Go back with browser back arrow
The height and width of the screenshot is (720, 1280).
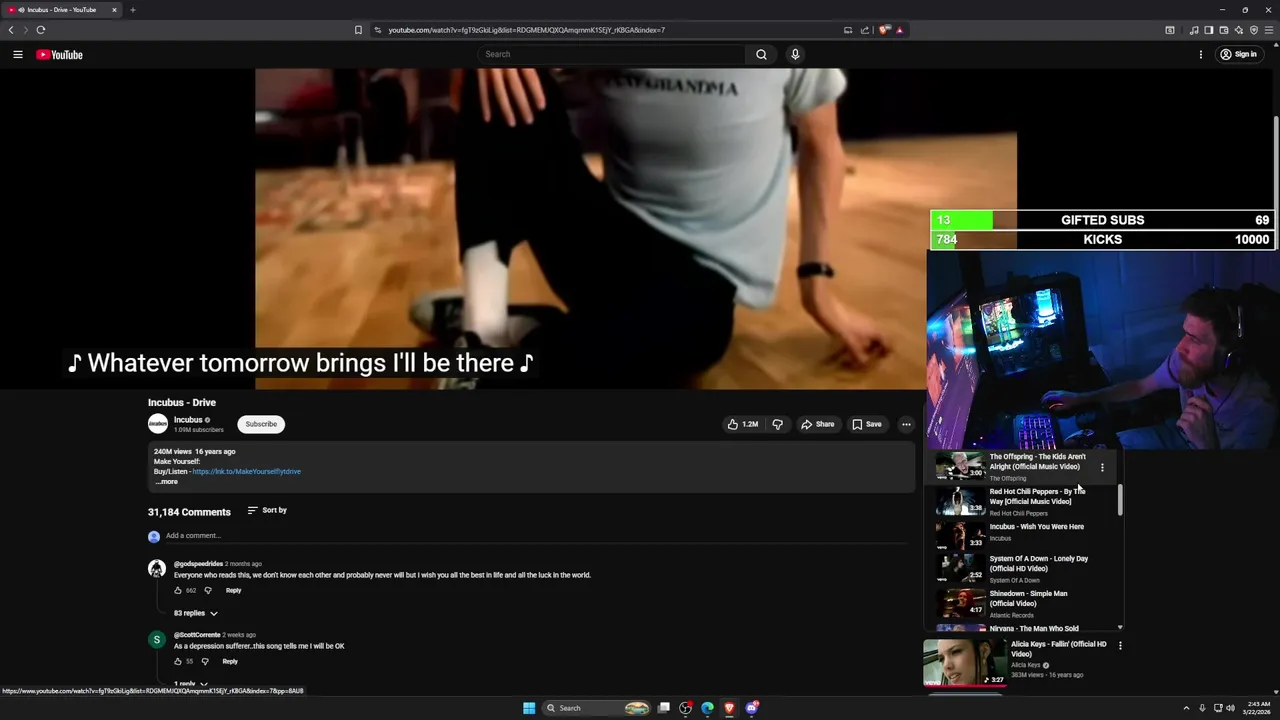tap(11, 30)
